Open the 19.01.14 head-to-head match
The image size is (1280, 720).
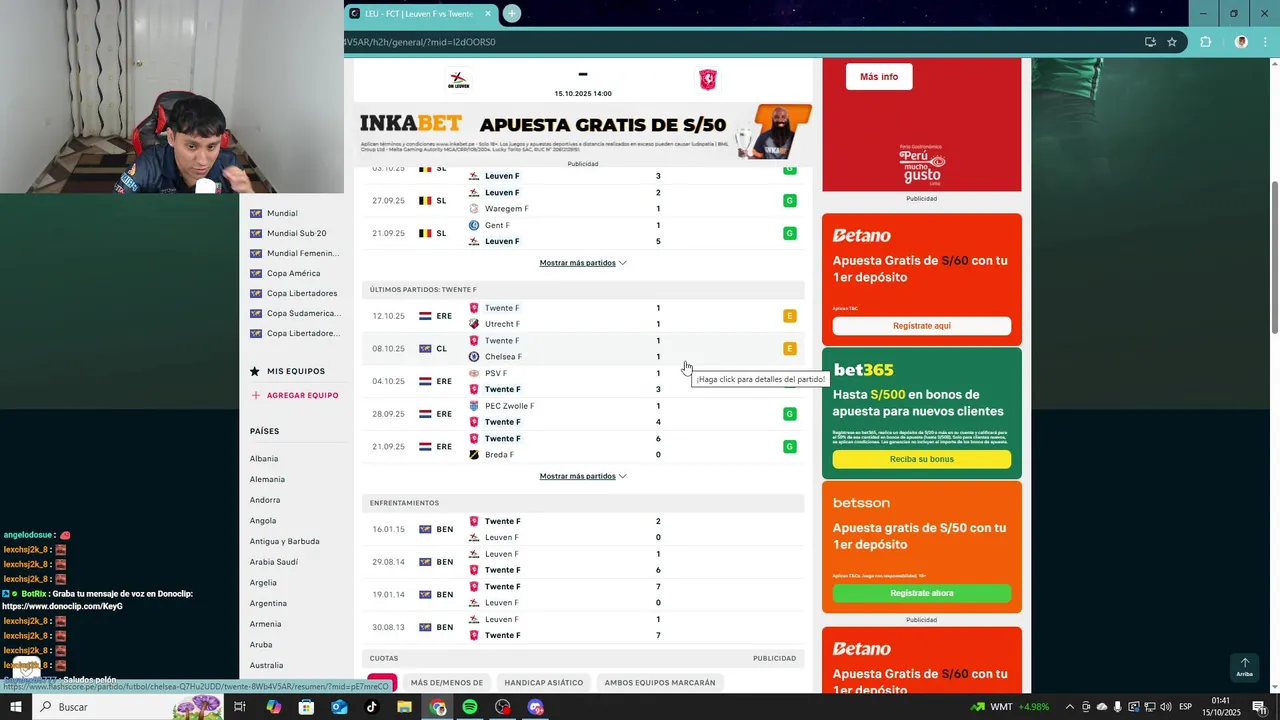click(x=583, y=594)
